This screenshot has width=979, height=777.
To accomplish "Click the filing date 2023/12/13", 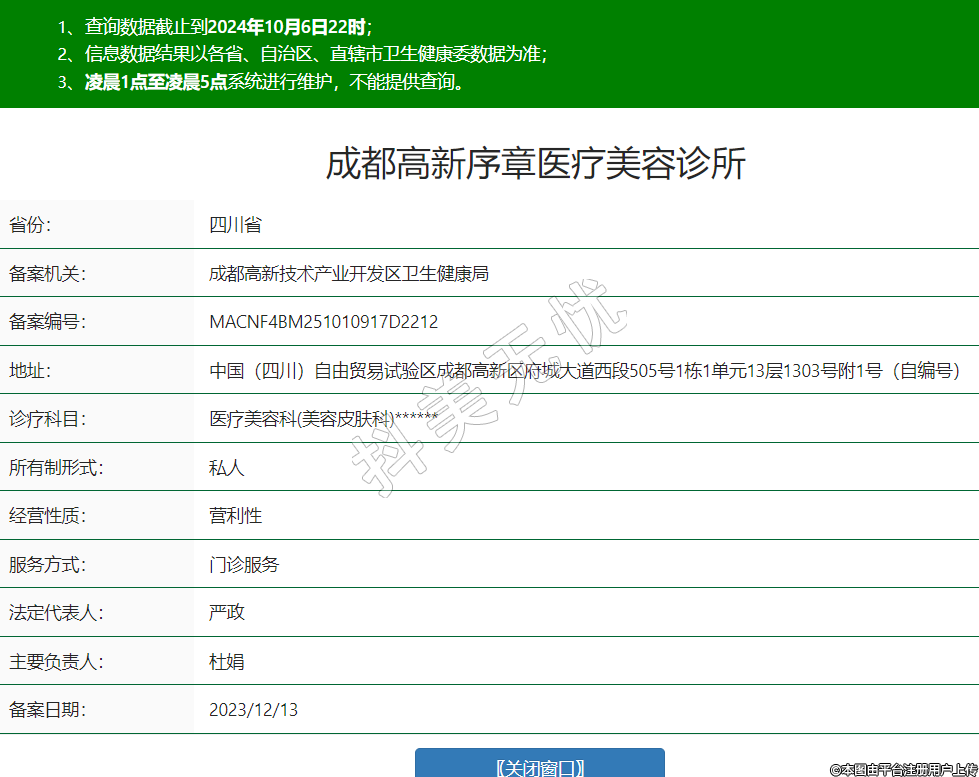I will tap(253, 710).
